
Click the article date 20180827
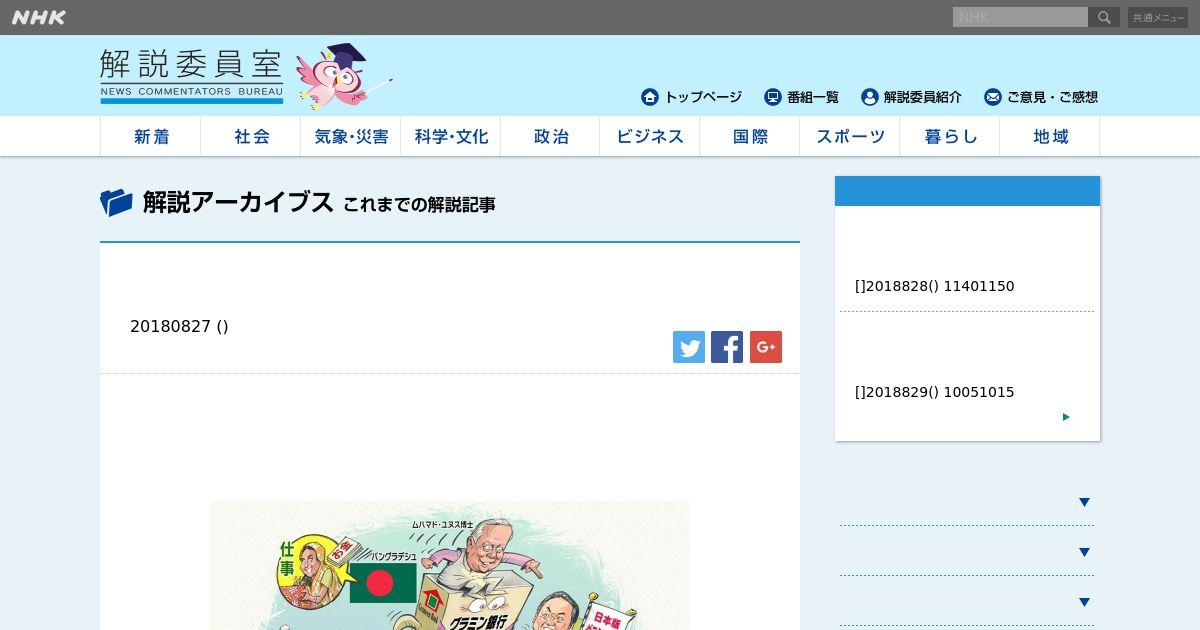(179, 326)
